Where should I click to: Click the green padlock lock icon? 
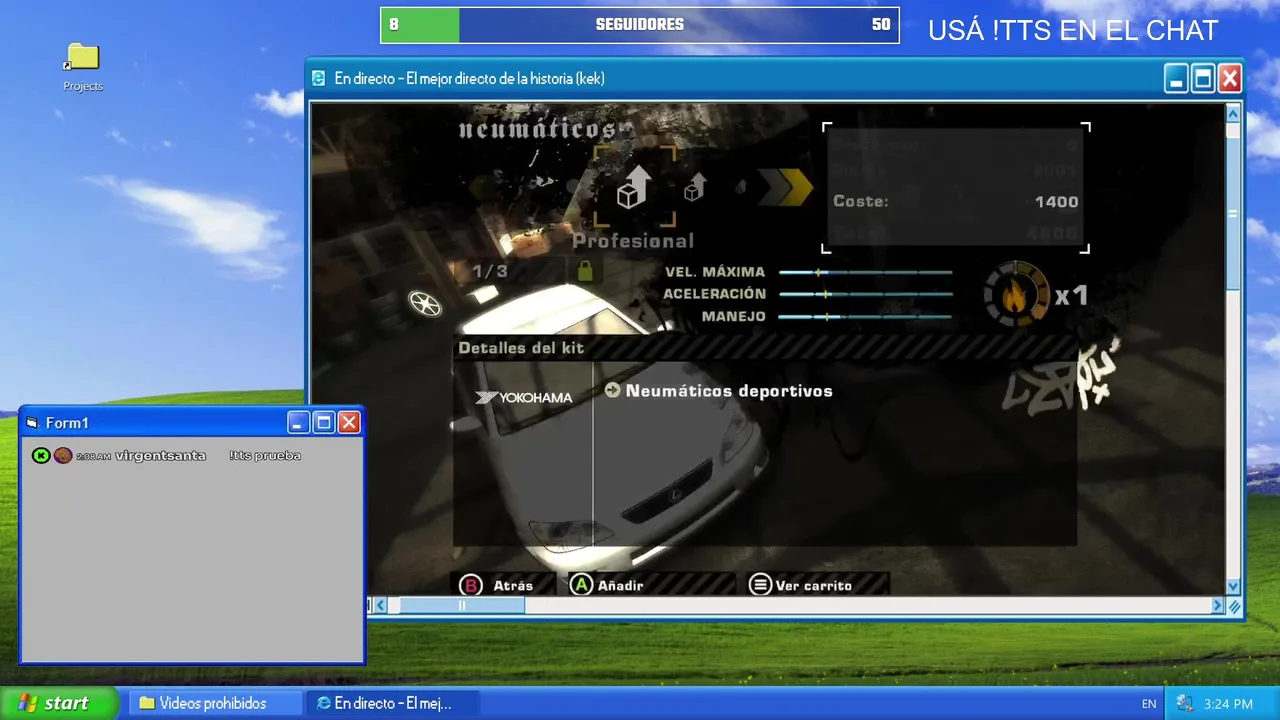click(x=585, y=270)
